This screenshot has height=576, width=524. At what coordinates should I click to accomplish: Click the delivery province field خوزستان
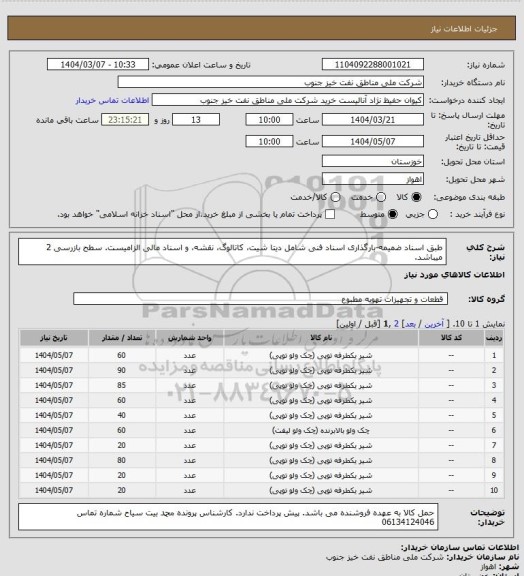click(373, 161)
